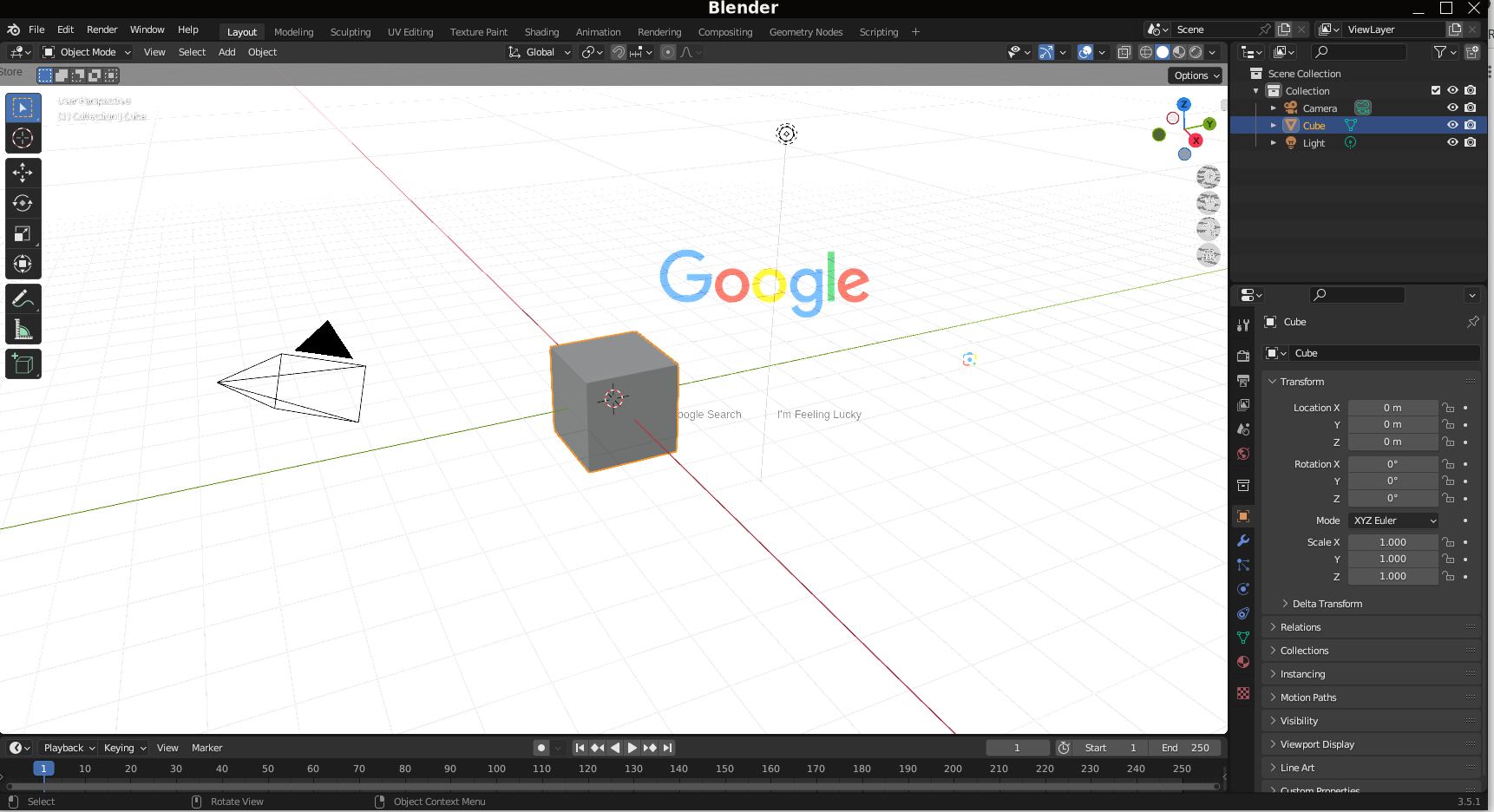Viewport: 1494px width, 812px height.
Task: Switch to wireframe shading
Action: 1146,52
